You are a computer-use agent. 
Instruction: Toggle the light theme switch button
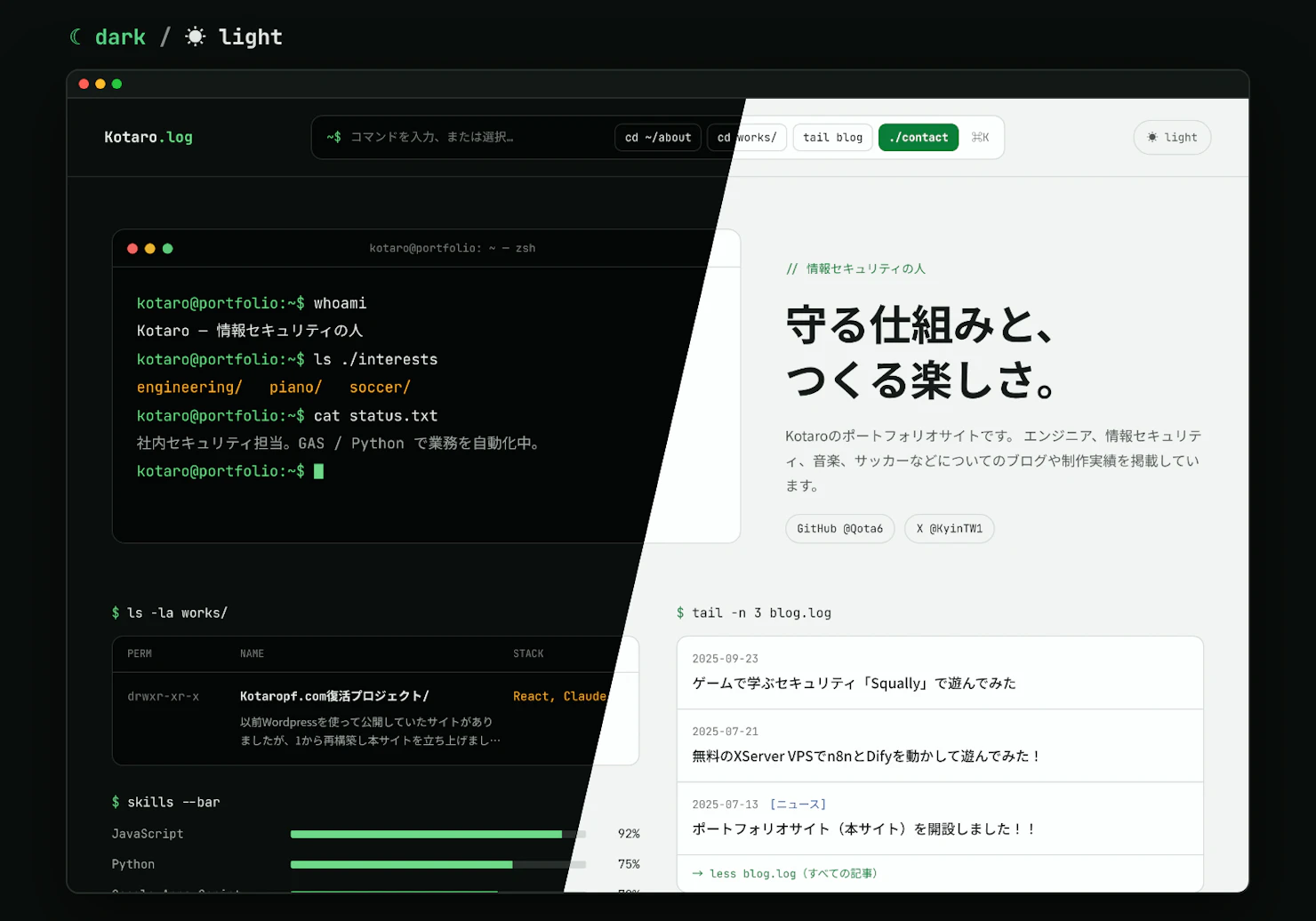[1172, 138]
